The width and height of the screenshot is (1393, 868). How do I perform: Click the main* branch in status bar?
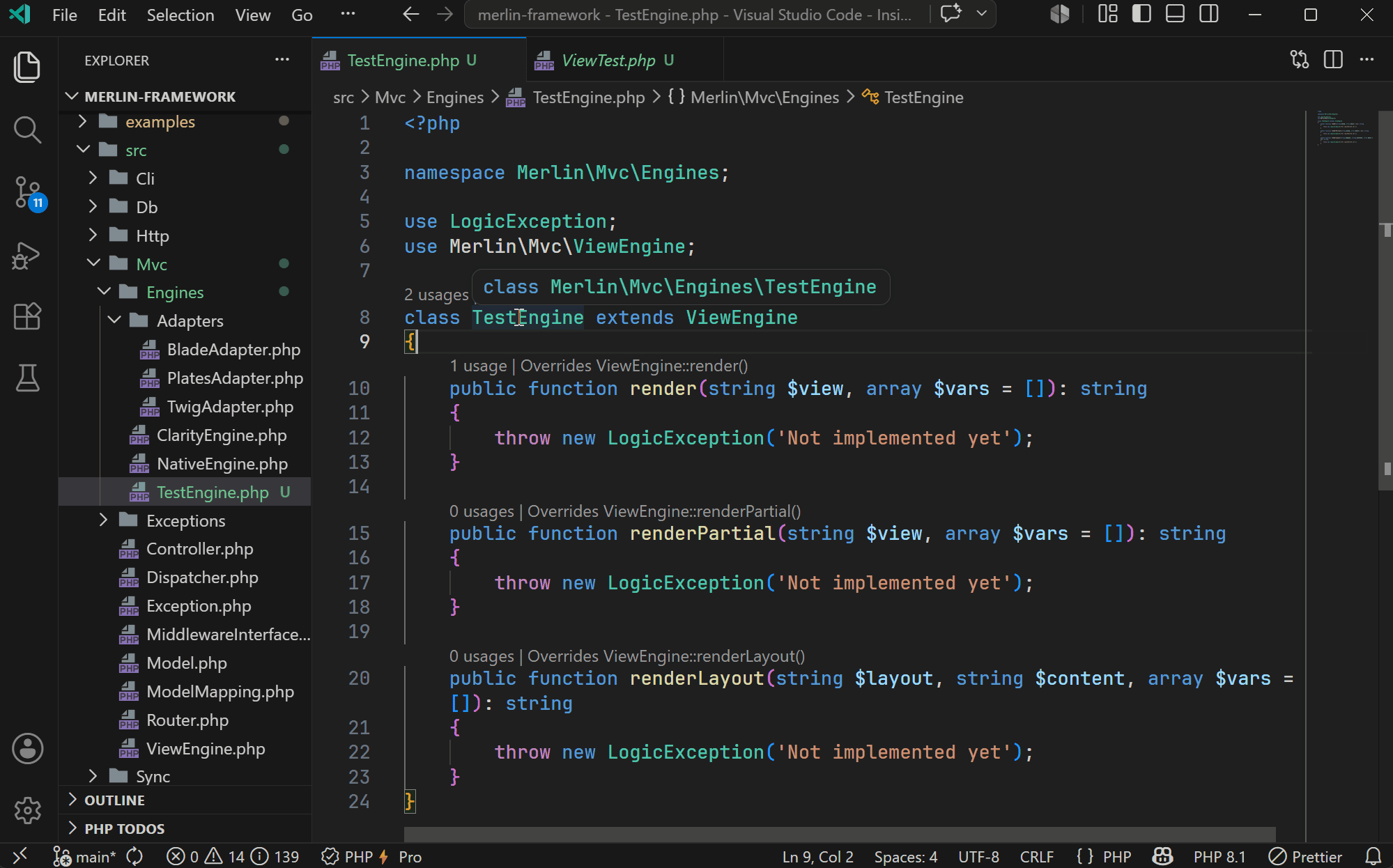(x=85, y=857)
